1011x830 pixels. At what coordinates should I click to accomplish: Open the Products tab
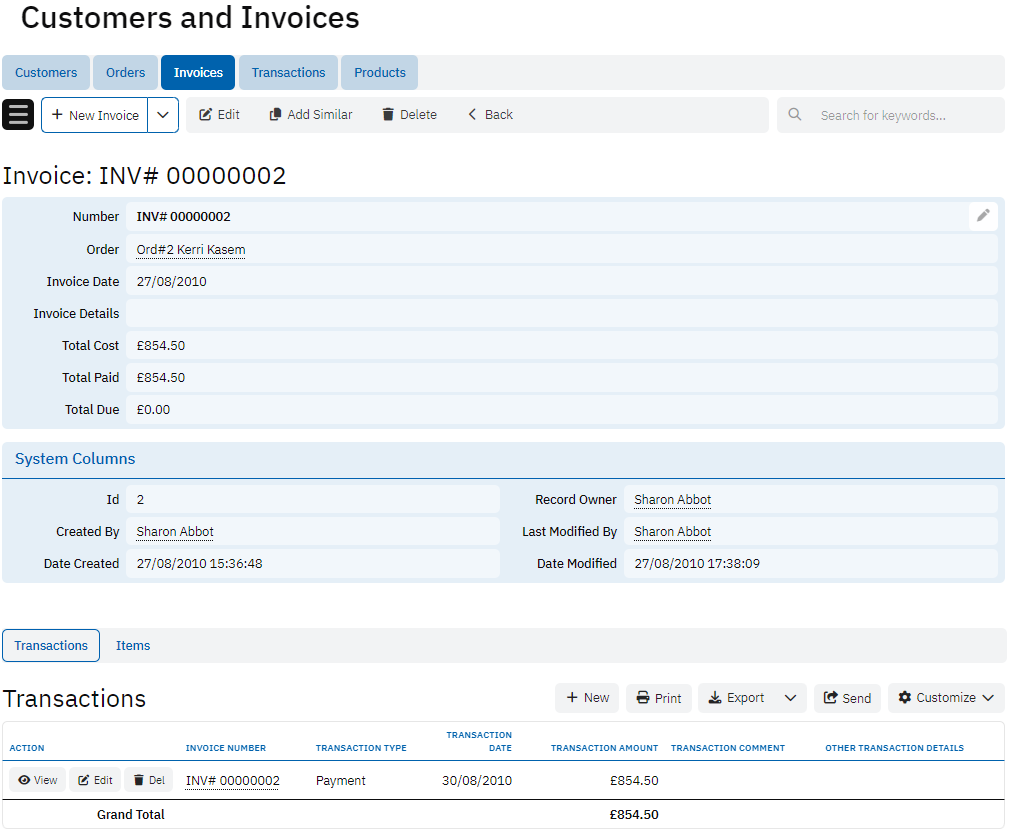click(379, 73)
